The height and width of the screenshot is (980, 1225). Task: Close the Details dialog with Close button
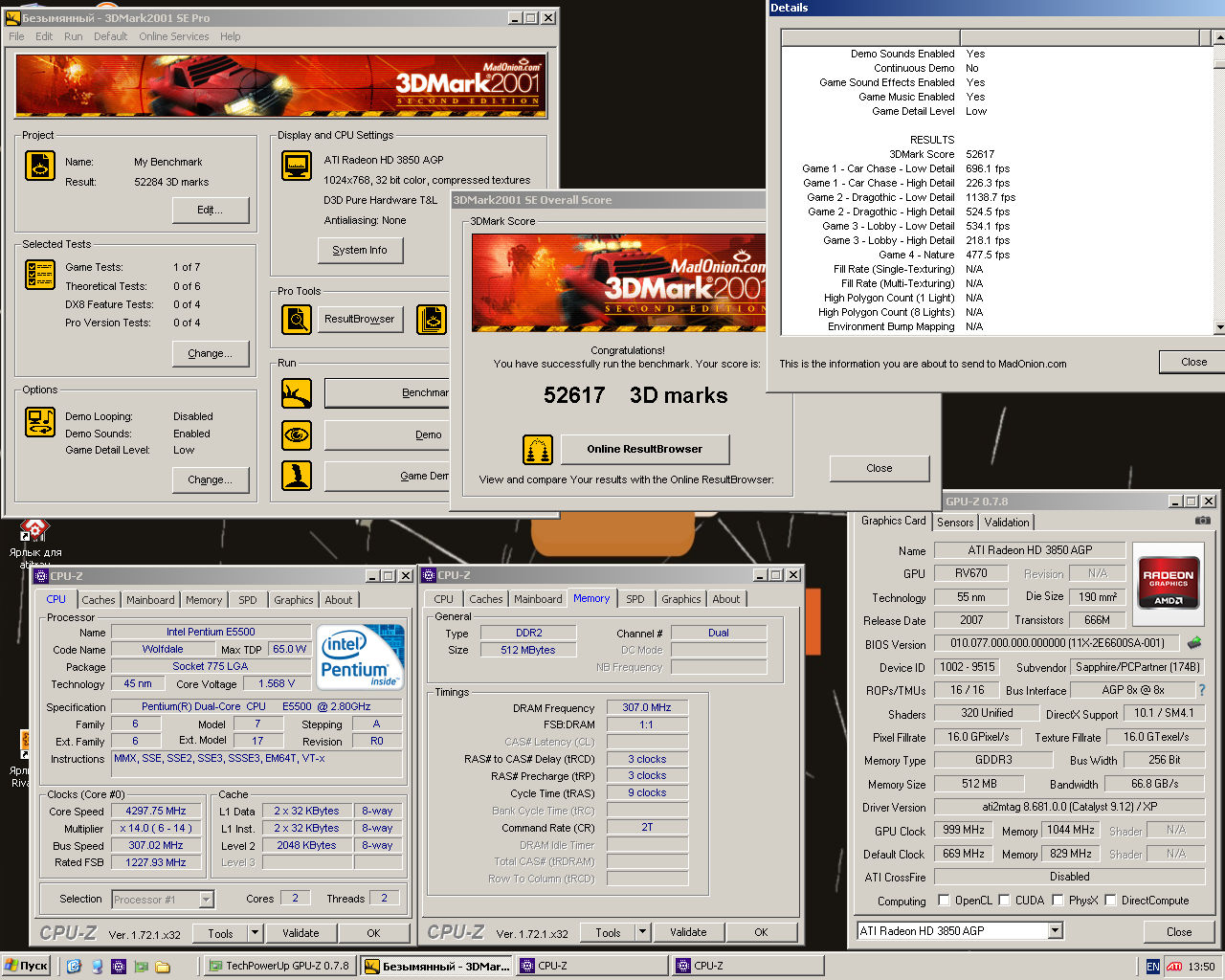tap(1193, 363)
